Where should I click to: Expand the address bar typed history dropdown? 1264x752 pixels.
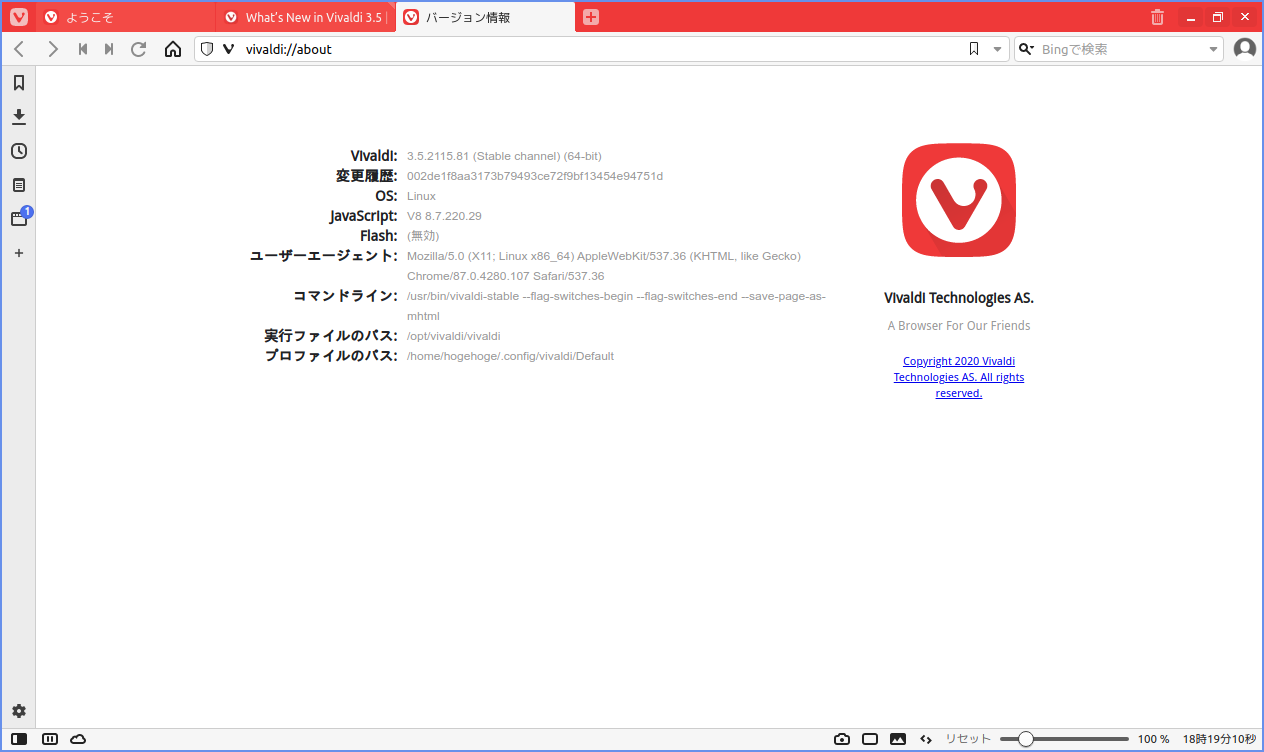click(x=997, y=49)
